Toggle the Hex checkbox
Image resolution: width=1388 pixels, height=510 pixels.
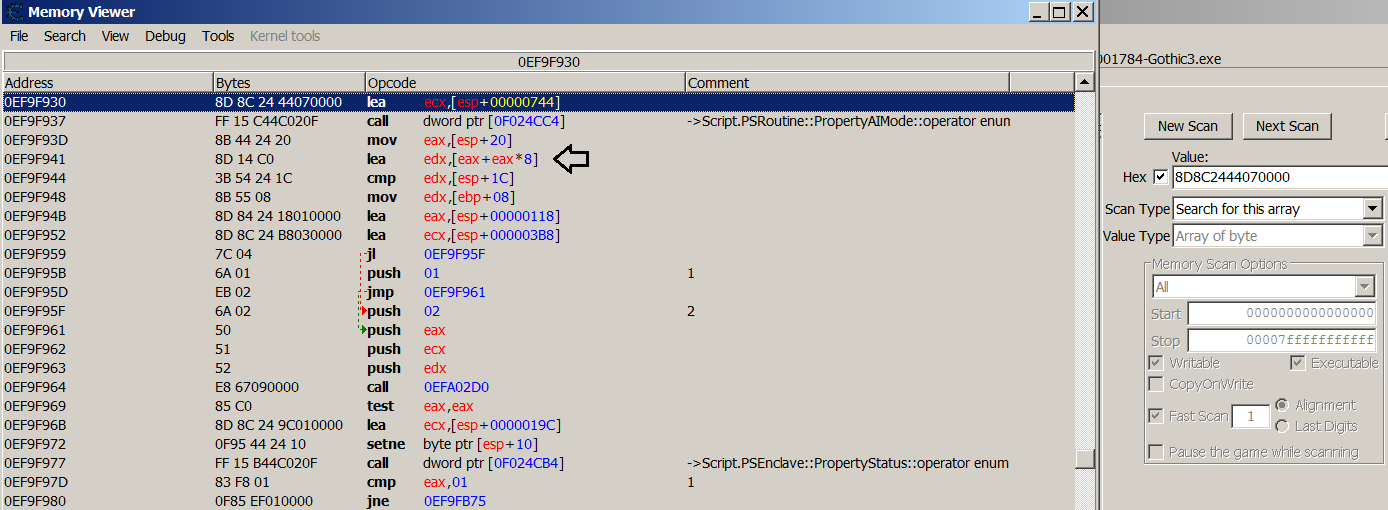[x=1160, y=177]
